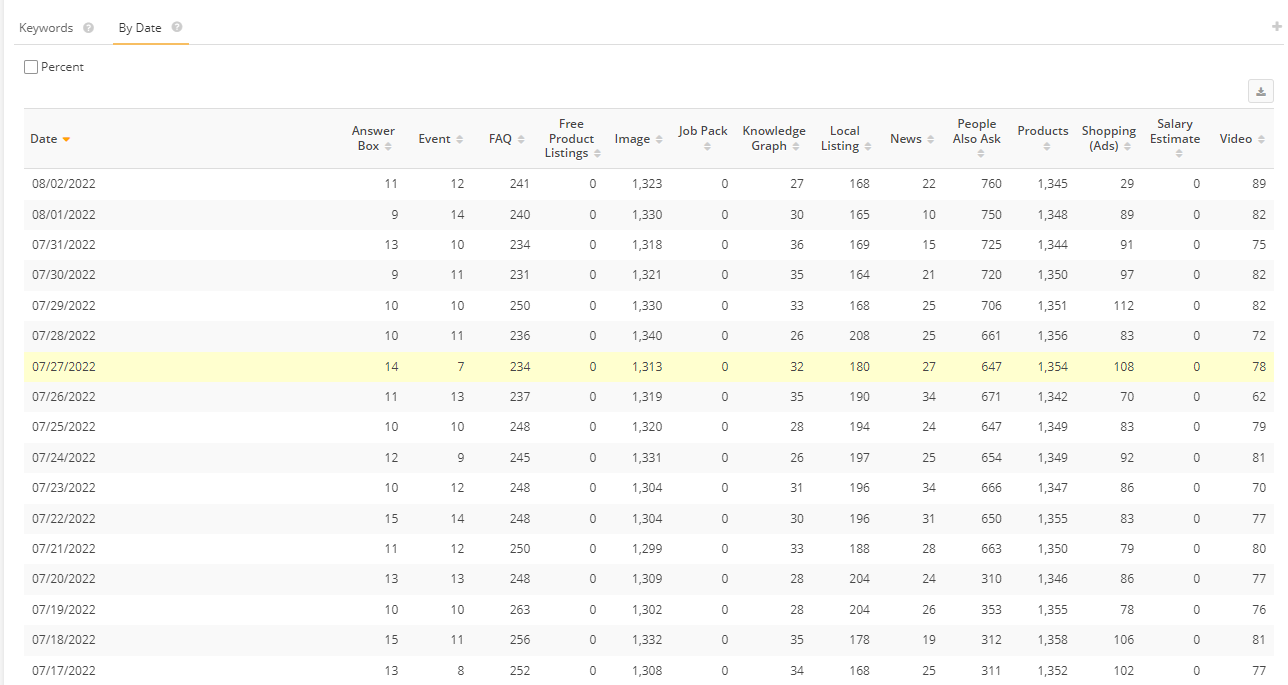Click help icon next to By Date tab
The height and width of the screenshot is (685, 1288).
point(177,28)
